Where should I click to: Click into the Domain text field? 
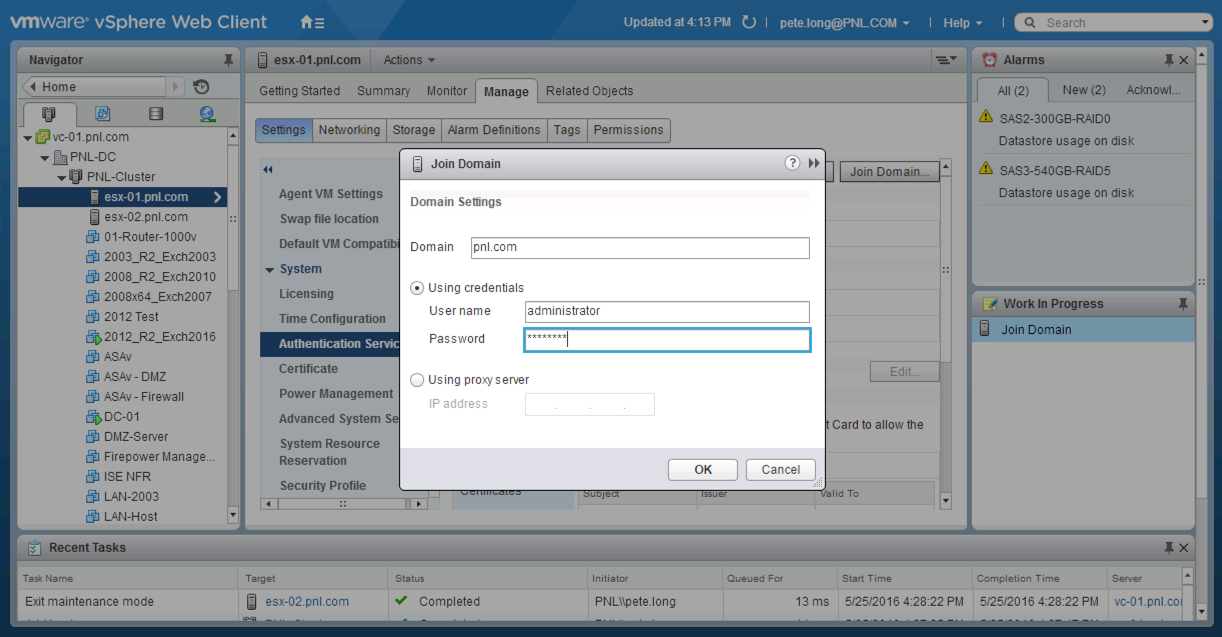click(640, 247)
